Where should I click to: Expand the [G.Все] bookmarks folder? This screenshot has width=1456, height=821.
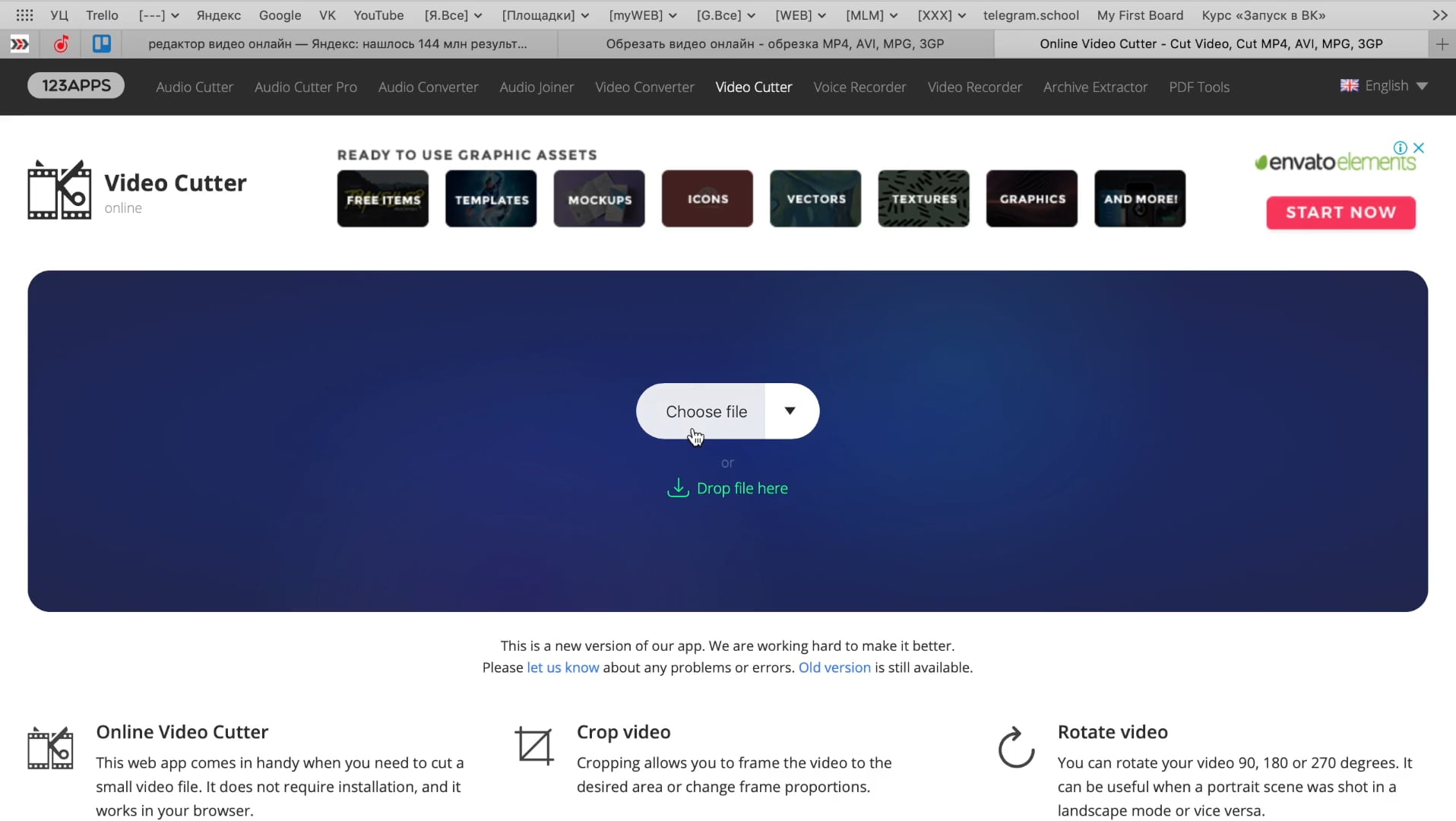pyautogui.click(x=726, y=15)
